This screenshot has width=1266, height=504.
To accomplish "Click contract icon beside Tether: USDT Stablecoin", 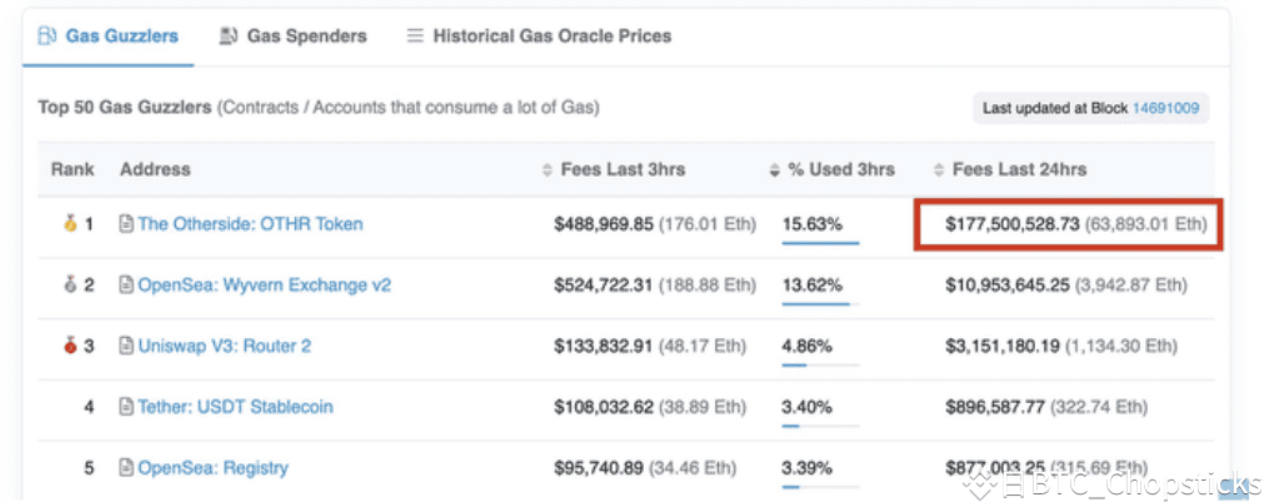I will pos(126,407).
